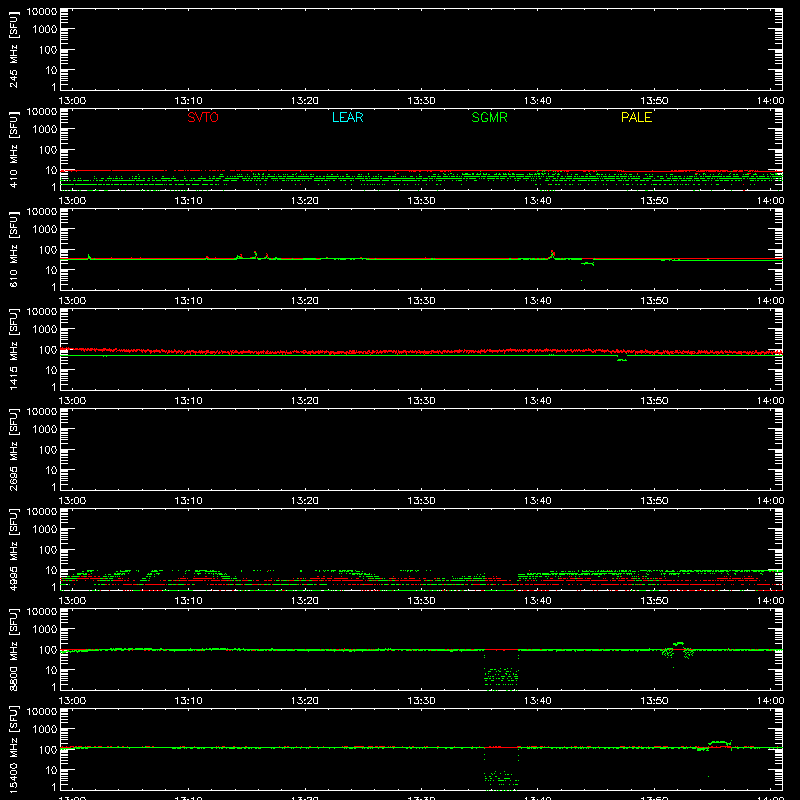The image size is (800, 800).
Task: Click 13:20 time label under 610 MHz panel
Action: click(305, 301)
